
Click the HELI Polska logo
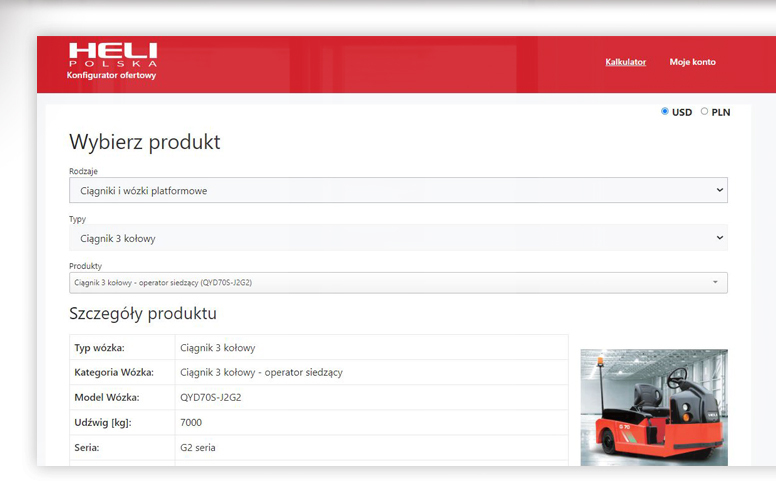click(x=112, y=55)
